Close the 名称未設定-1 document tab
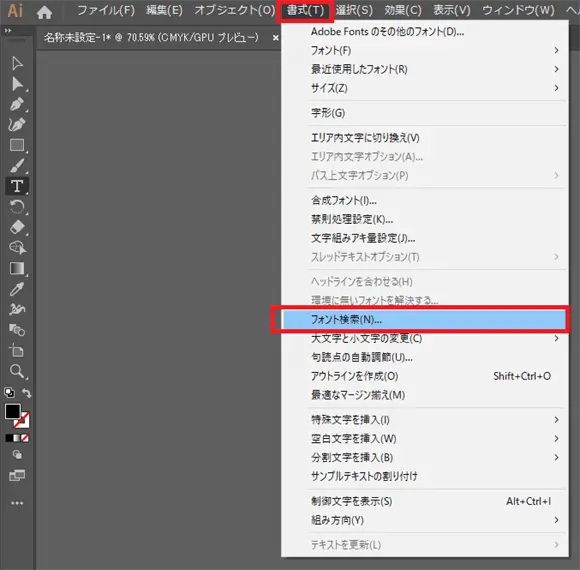The width and height of the screenshot is (580, 570). click(275, 37)
